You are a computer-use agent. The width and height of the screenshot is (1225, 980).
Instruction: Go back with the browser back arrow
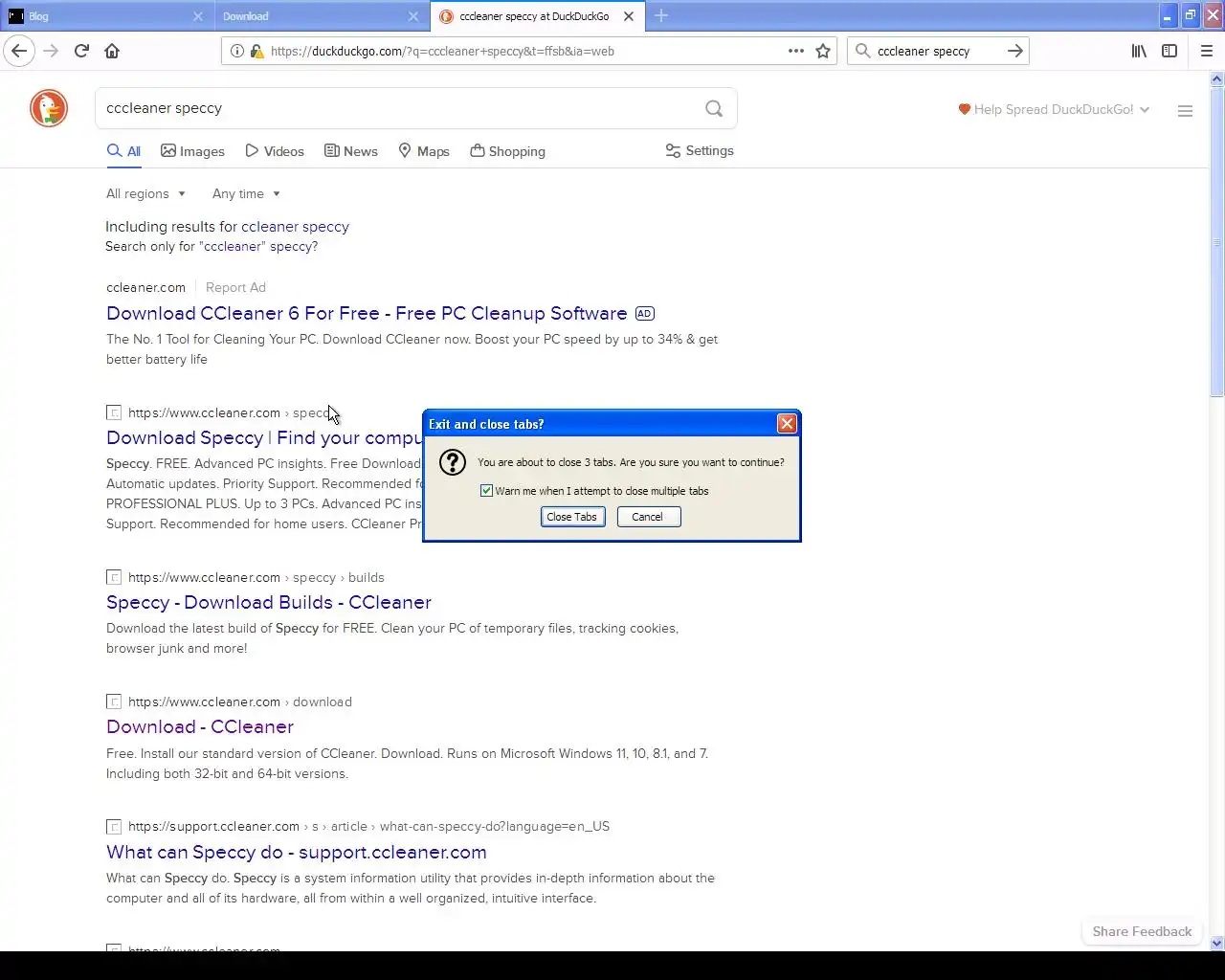(x=19, y=51)
